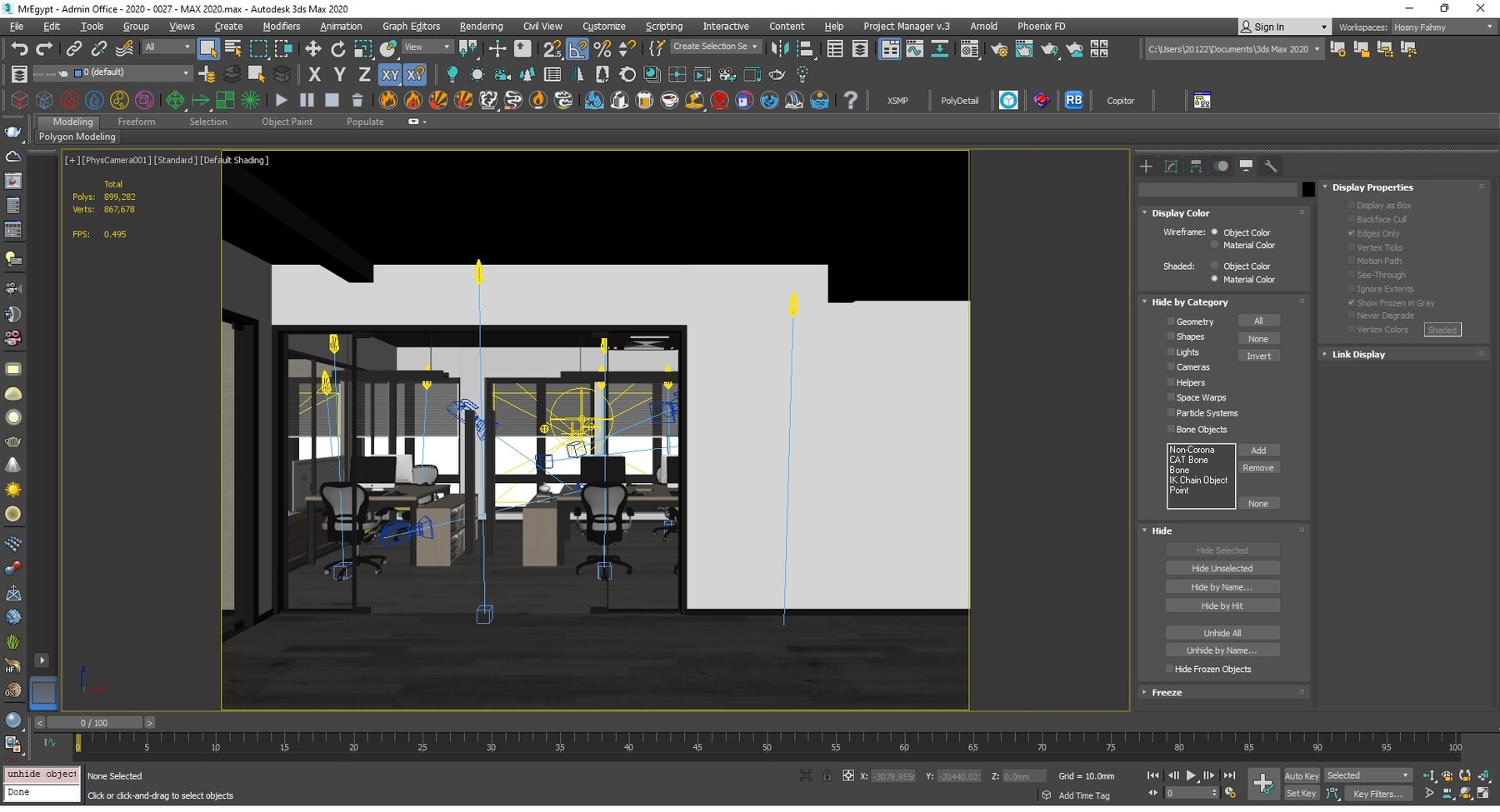Open the Material Editor
1500x812 pixels.
point(969,48)
